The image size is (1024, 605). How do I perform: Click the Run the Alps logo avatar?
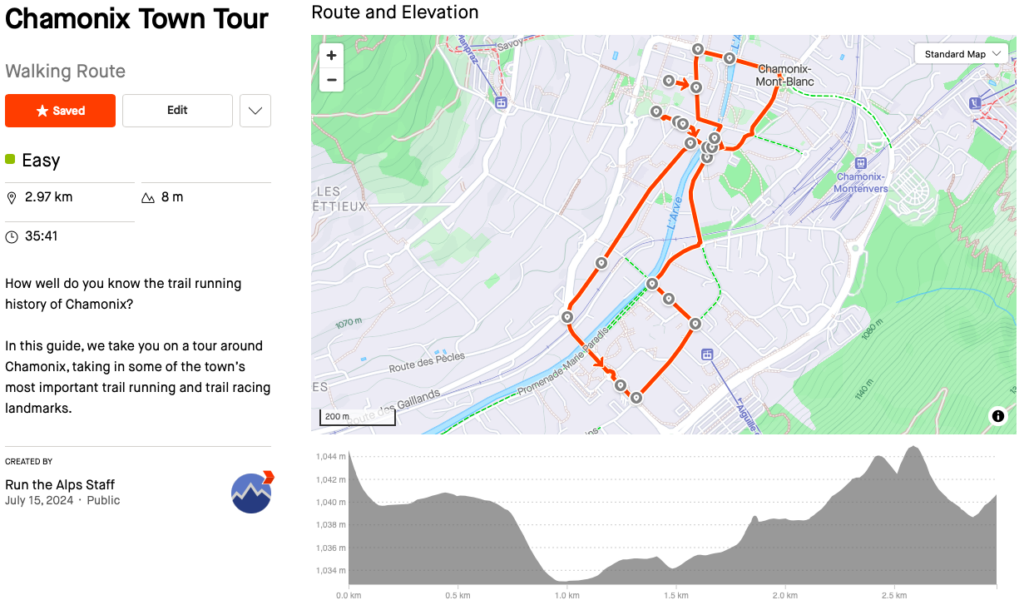click(x=252, y=491)
